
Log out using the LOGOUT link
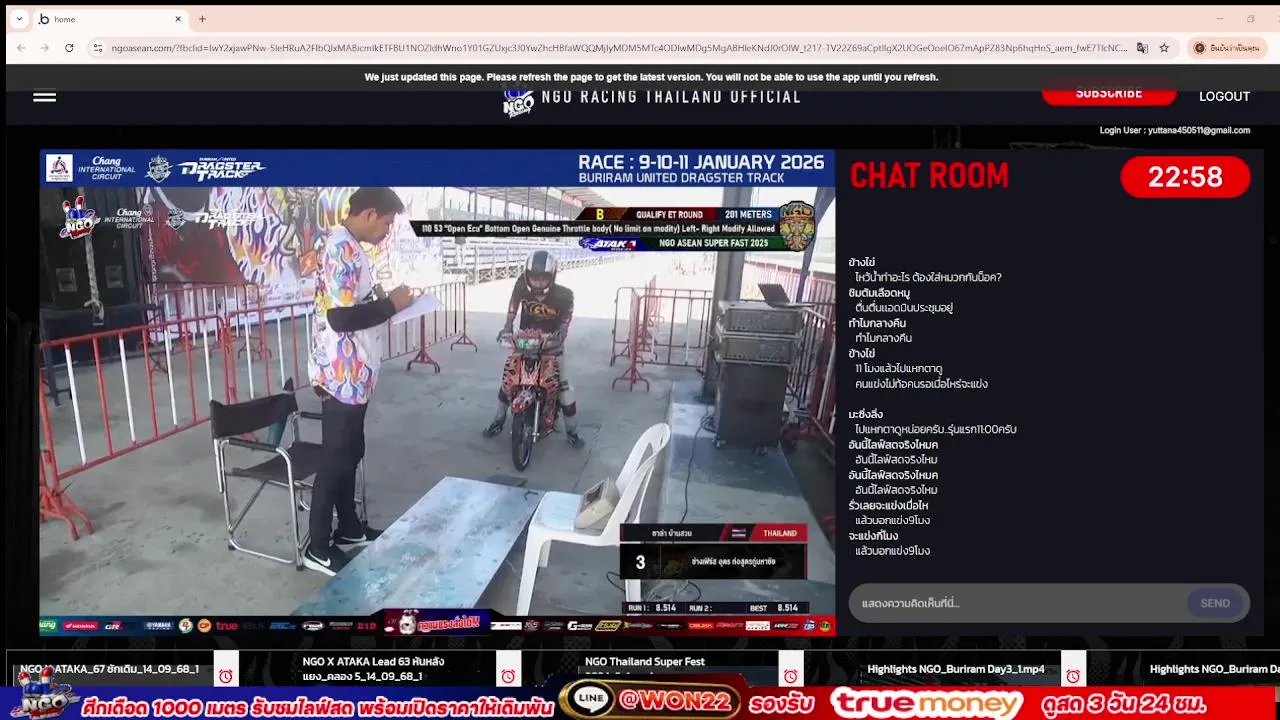(1224, 97)
